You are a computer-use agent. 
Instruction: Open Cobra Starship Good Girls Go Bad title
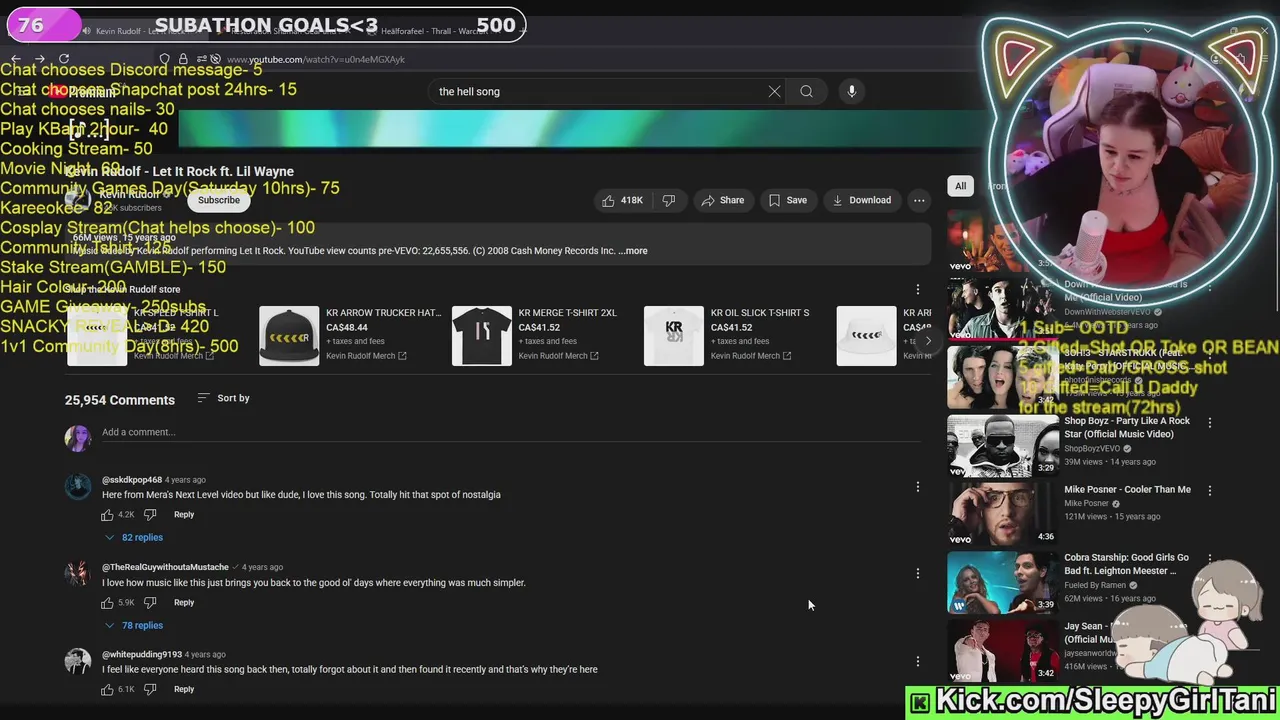pos(1126,564)
